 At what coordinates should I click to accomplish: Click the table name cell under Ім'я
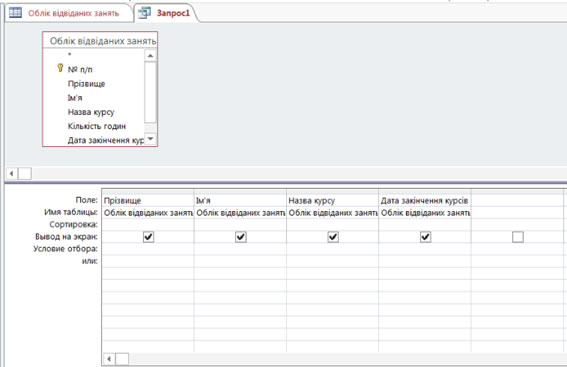(x=240, y=213)
